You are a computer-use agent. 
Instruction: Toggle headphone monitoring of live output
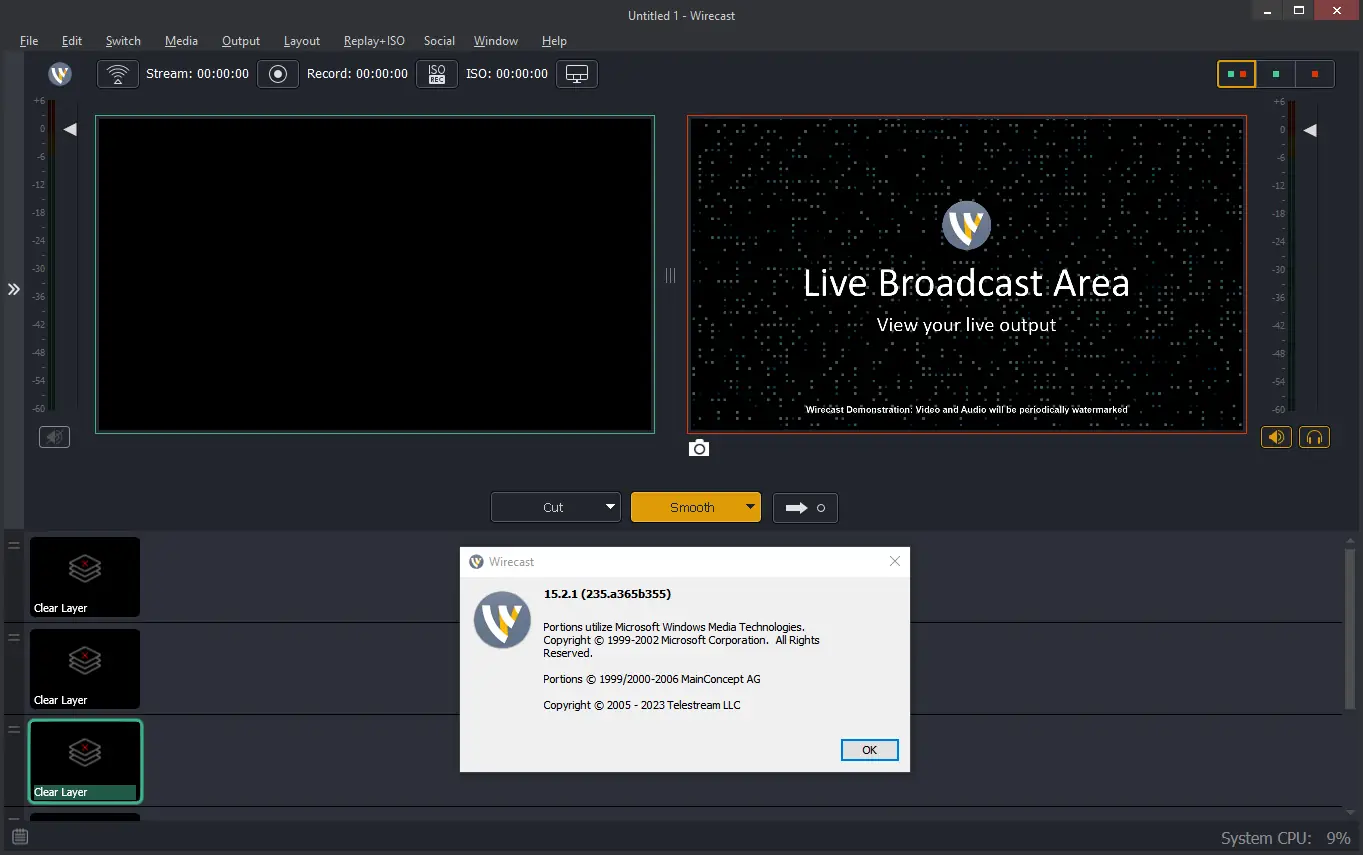pyautogui.click(x=1315, y=437)
